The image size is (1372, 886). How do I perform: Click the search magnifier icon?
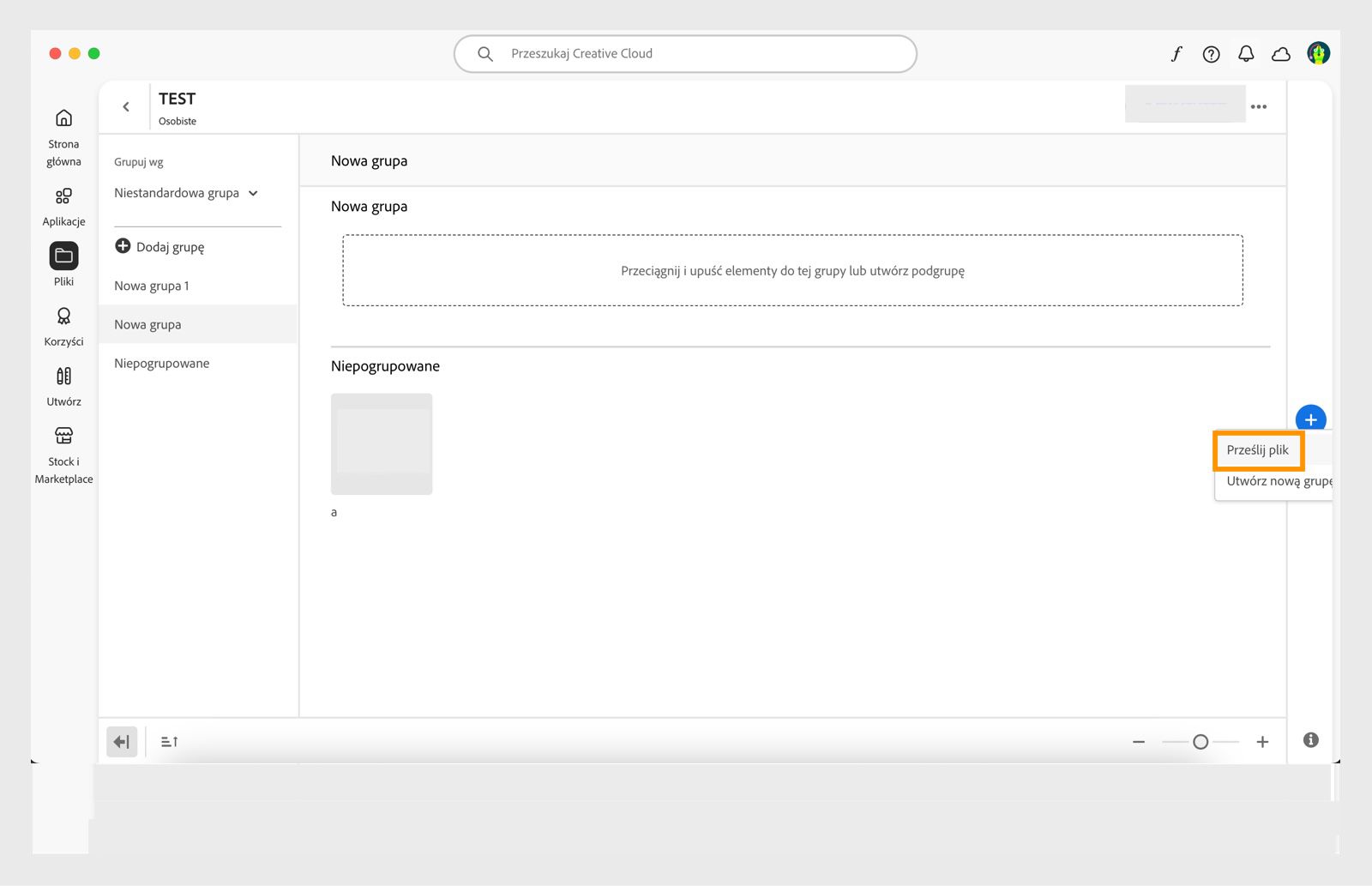coord(485,54)
